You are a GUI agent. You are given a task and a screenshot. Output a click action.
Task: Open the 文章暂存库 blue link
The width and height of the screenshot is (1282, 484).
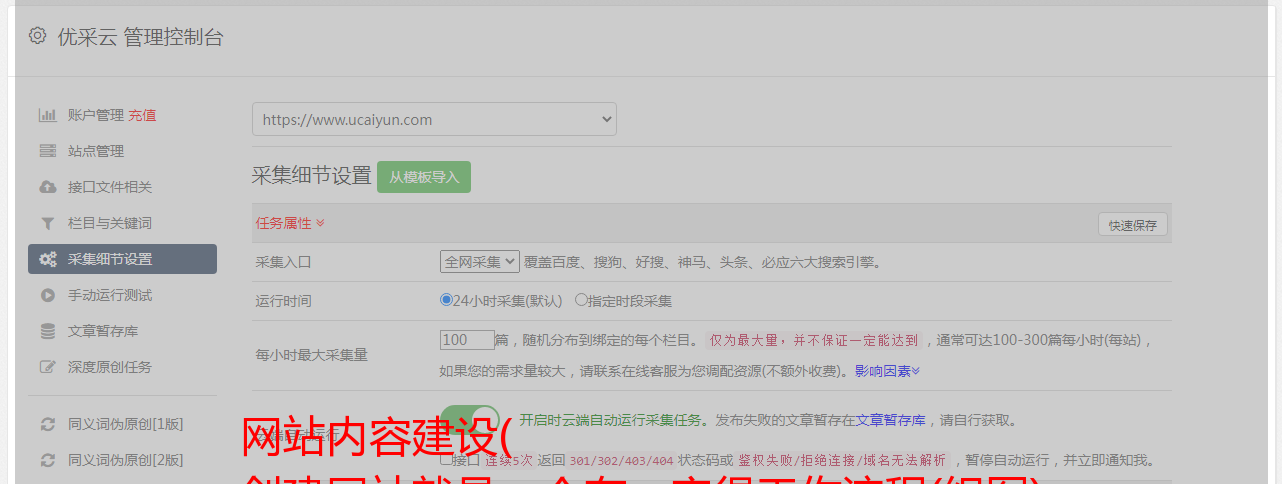tap(890, 420)
